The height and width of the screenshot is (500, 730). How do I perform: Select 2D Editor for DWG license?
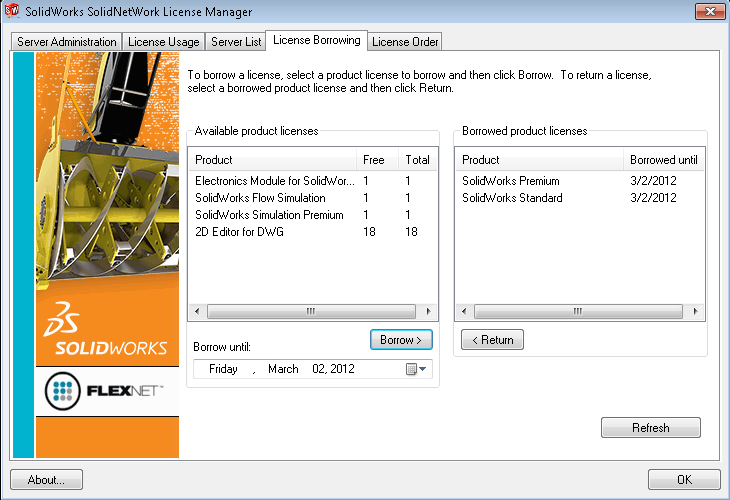tap(313, 232)
